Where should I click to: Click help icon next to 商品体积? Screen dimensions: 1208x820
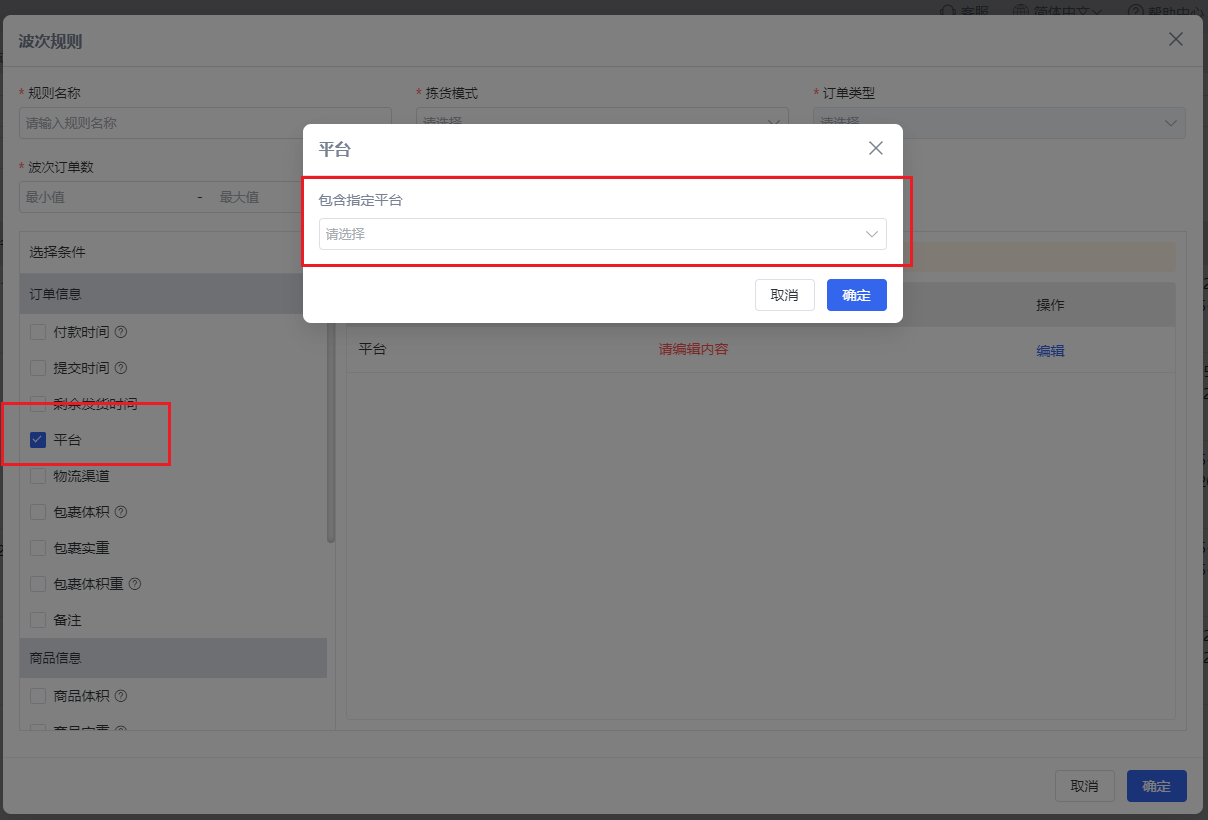[121, 696]
